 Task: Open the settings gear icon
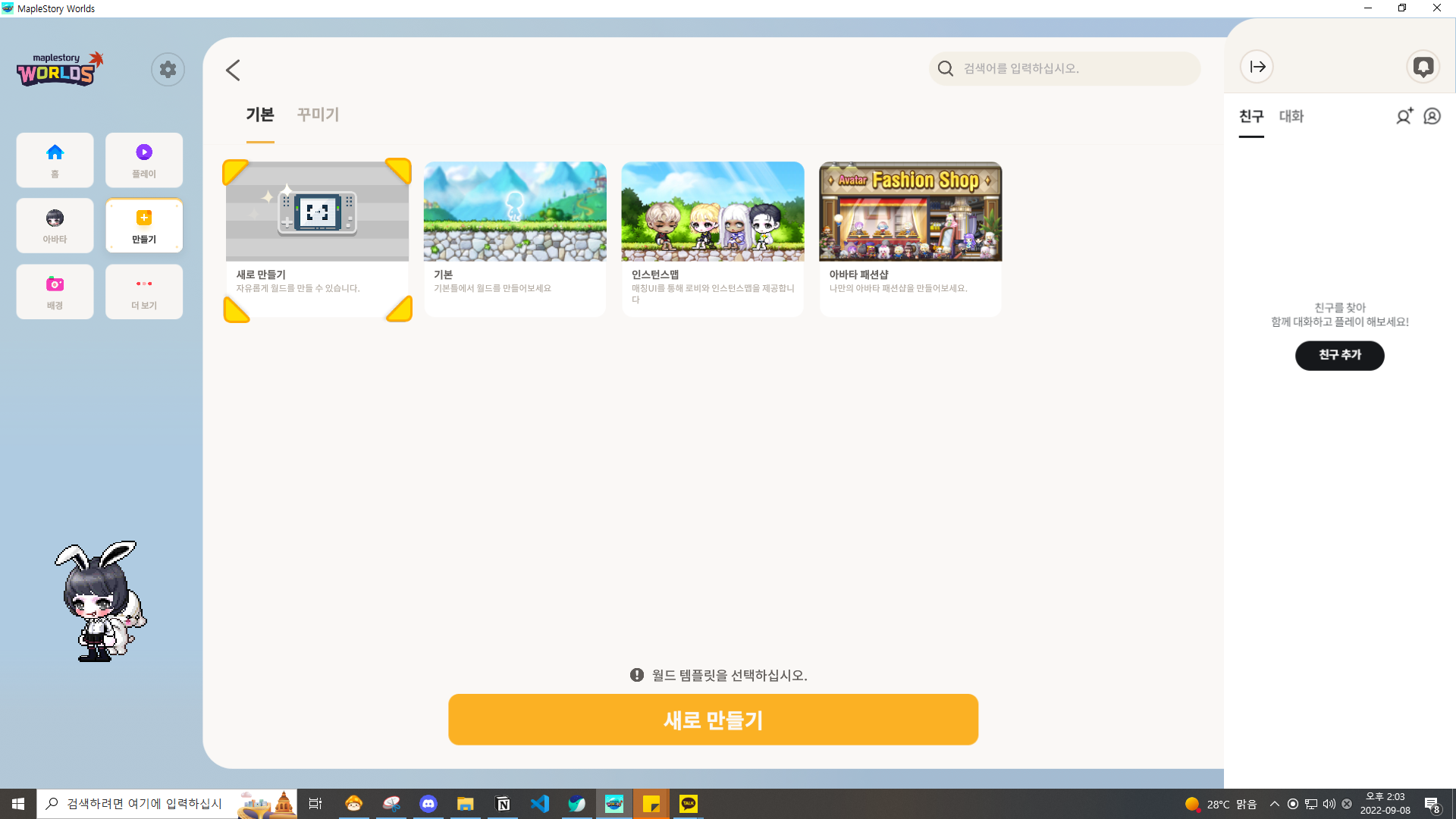coord(168,70)
